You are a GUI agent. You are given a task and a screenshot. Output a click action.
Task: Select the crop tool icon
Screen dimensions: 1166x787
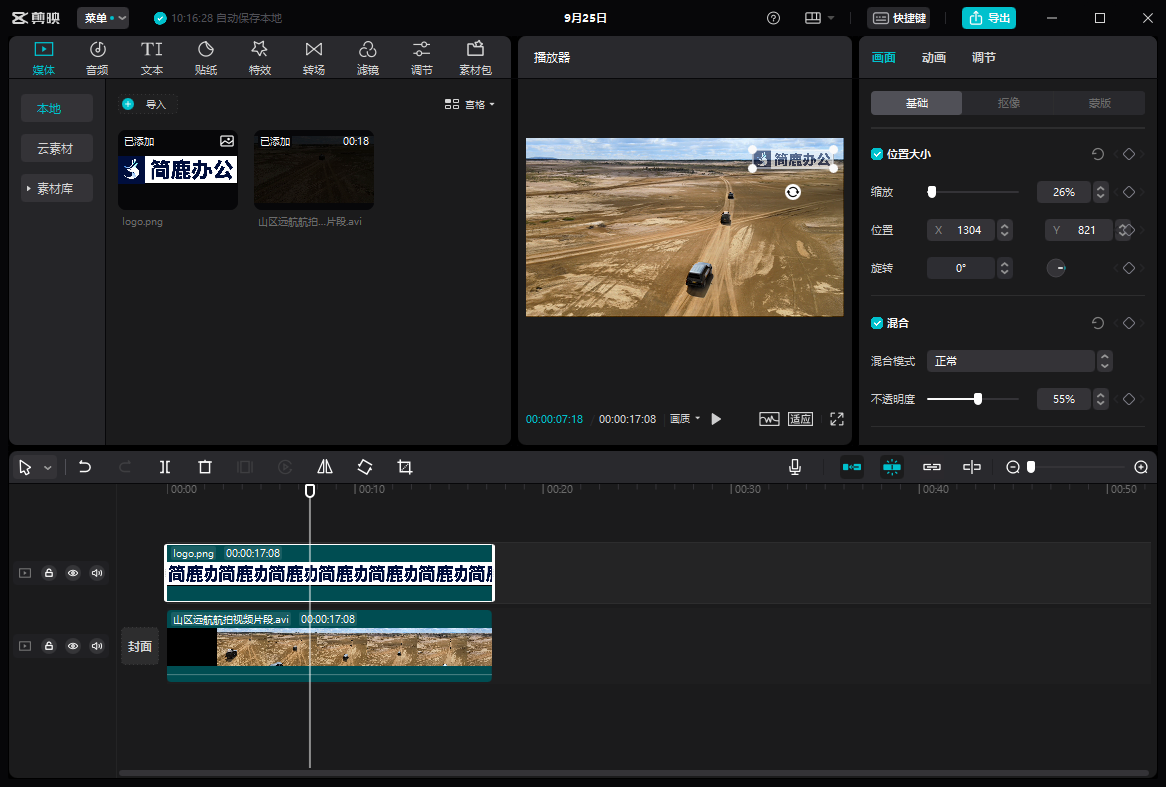pos(405,467)
